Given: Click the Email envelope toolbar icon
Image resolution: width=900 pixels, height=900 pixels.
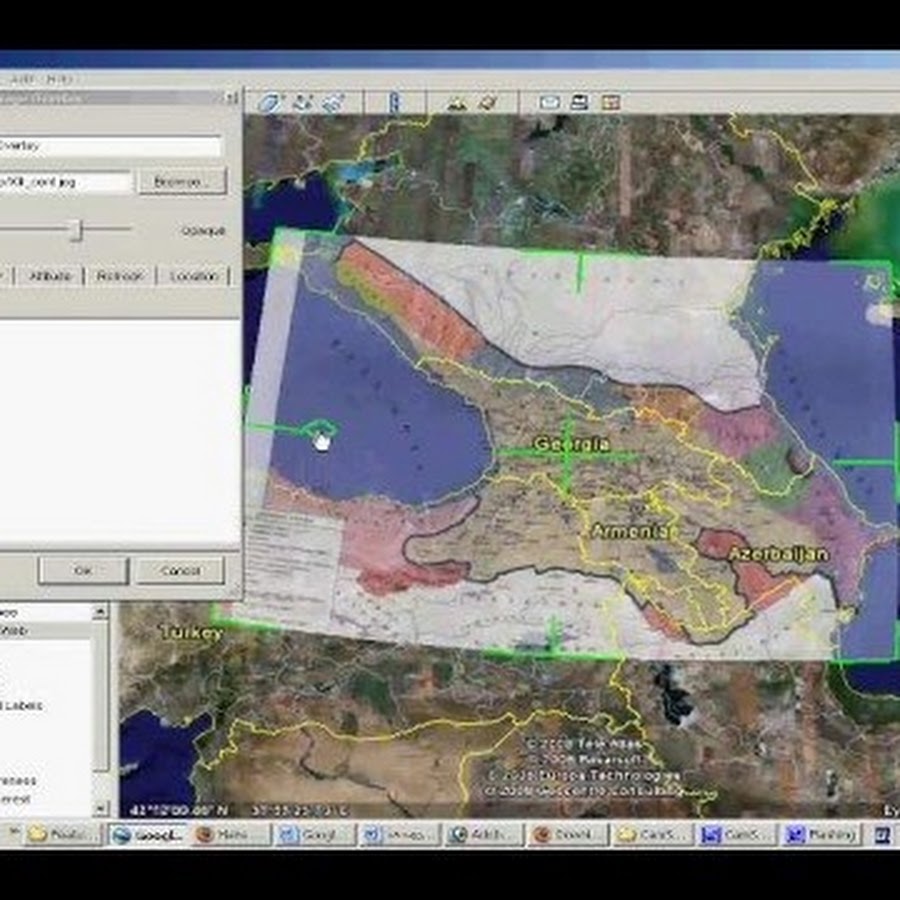Looking at the screenshot, I should 549,103.
